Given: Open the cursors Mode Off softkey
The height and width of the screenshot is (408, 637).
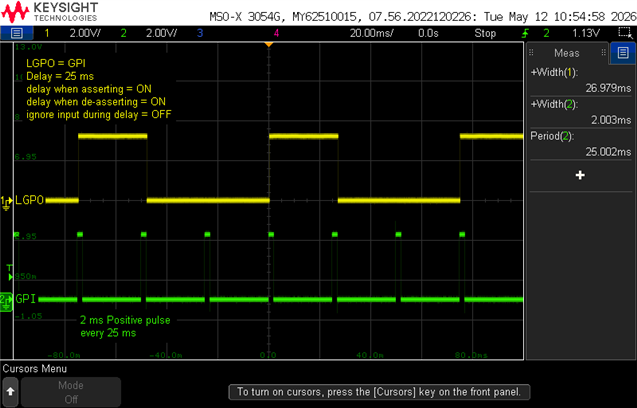Looking at the screenshot, I should point(71,392).
